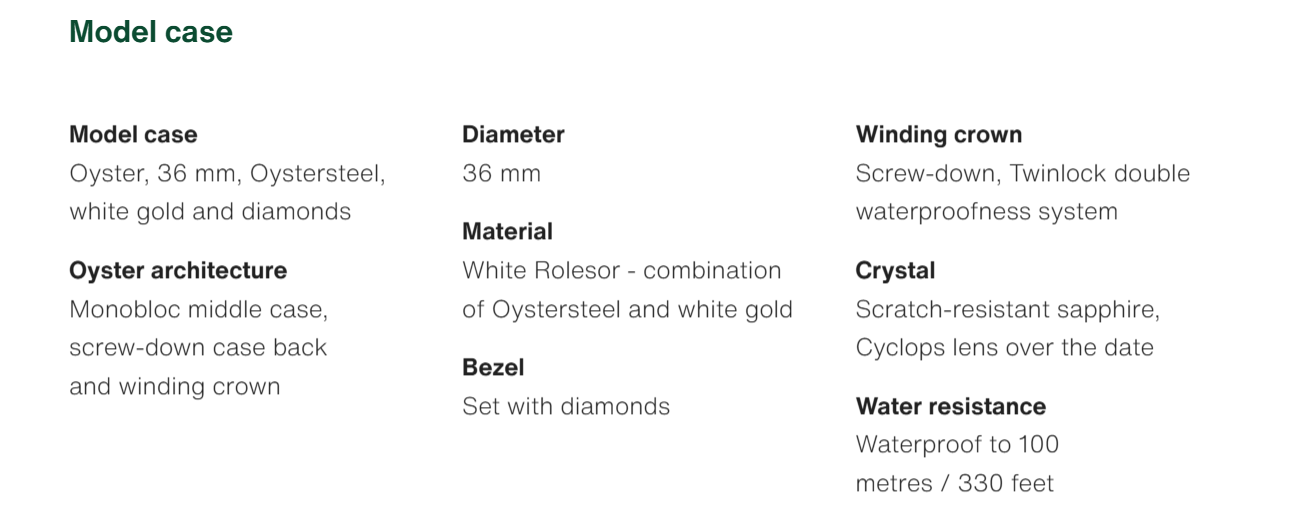Viewport: 1306px width, 511px height.
Task: Click the green Model case section heading
Action: click(151, 32)
